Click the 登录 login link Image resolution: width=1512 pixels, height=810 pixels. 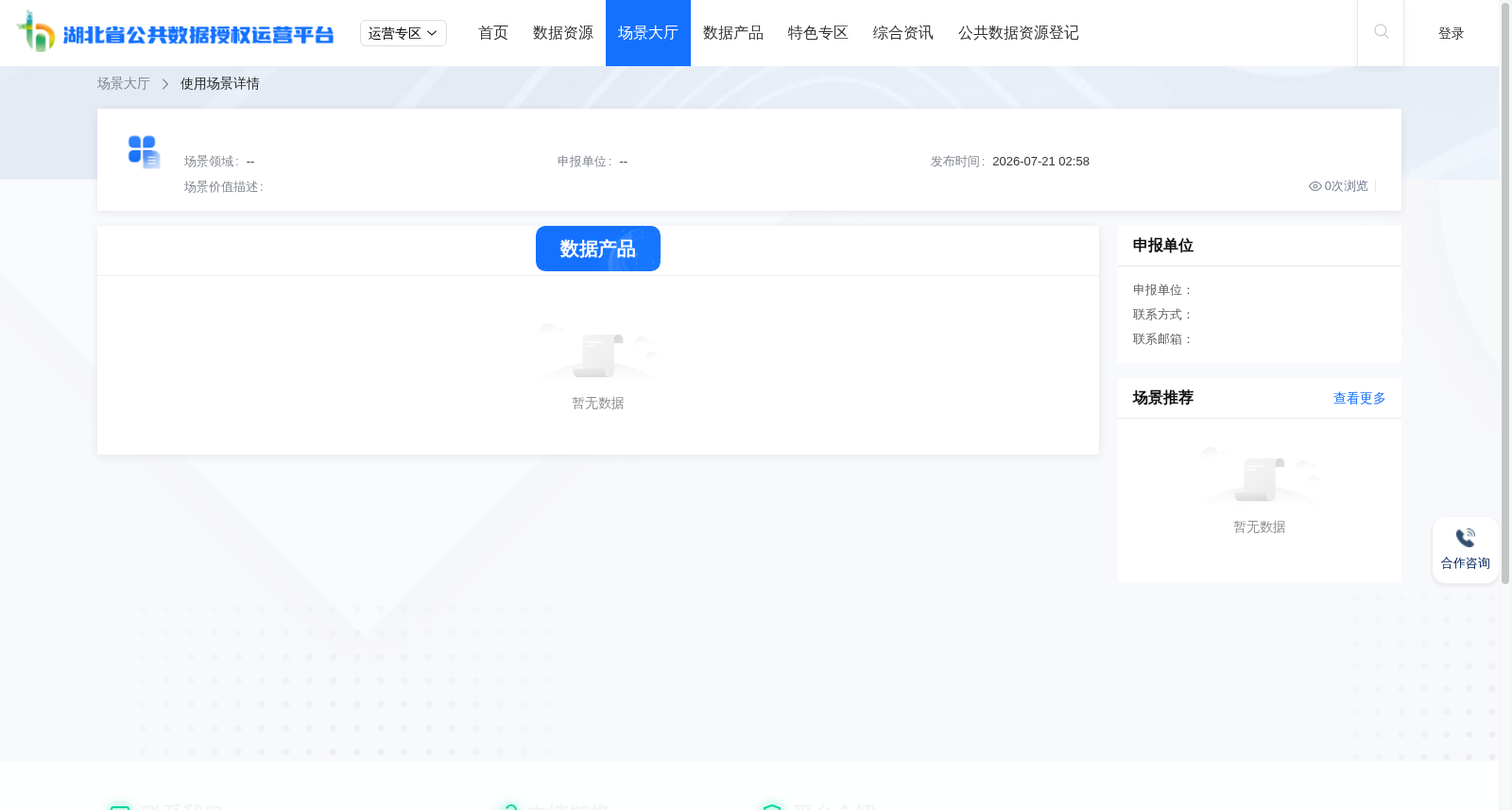click(1452, 33)
